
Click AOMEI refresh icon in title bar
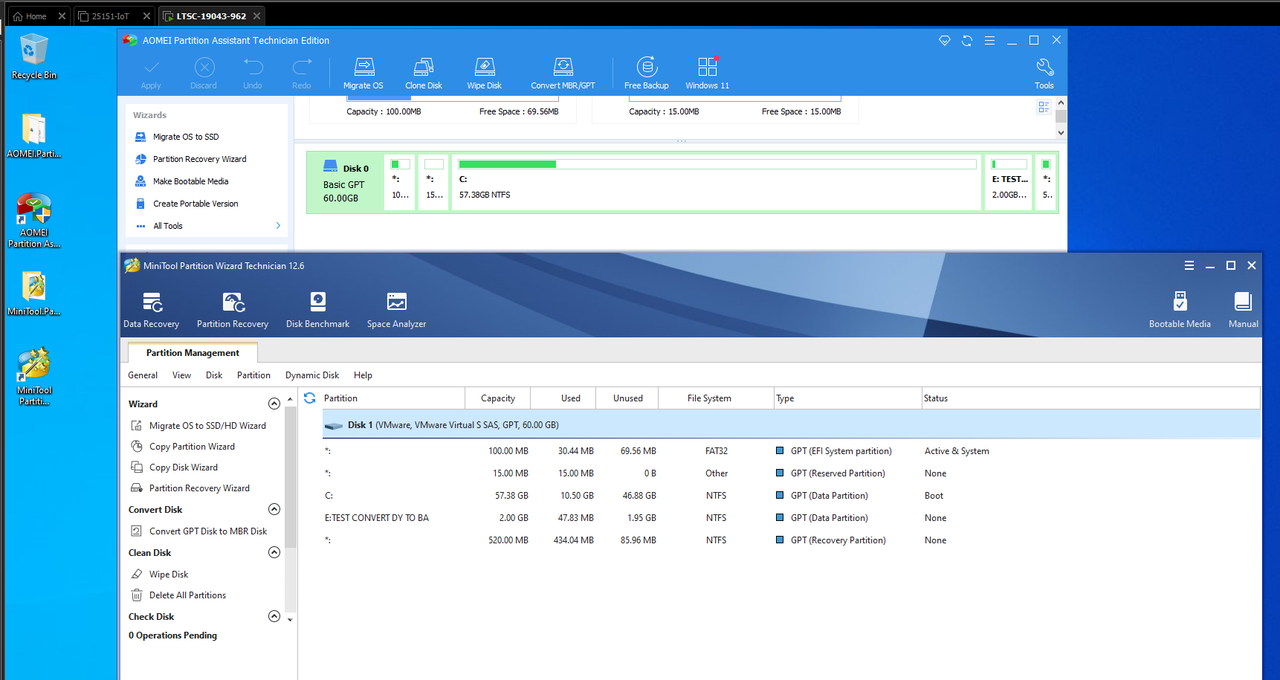967,40
